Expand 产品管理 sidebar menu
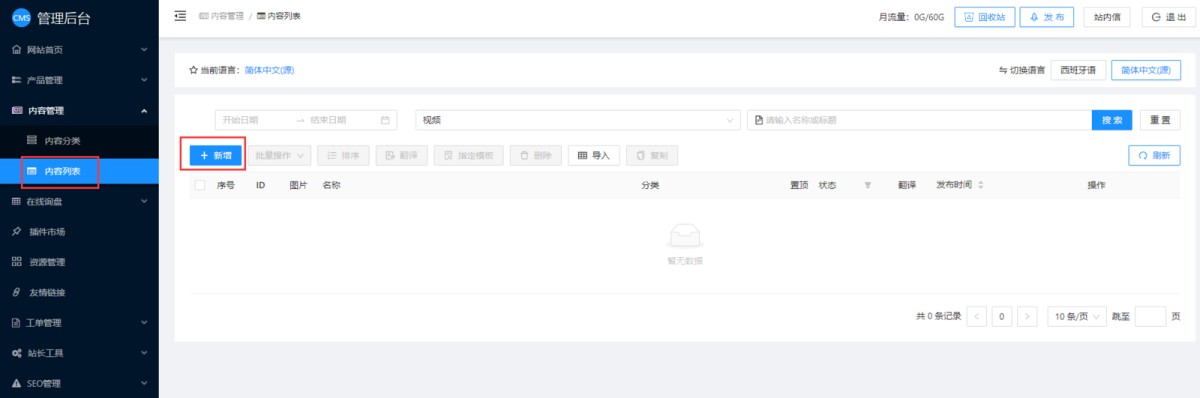 [x=79, y=80]
